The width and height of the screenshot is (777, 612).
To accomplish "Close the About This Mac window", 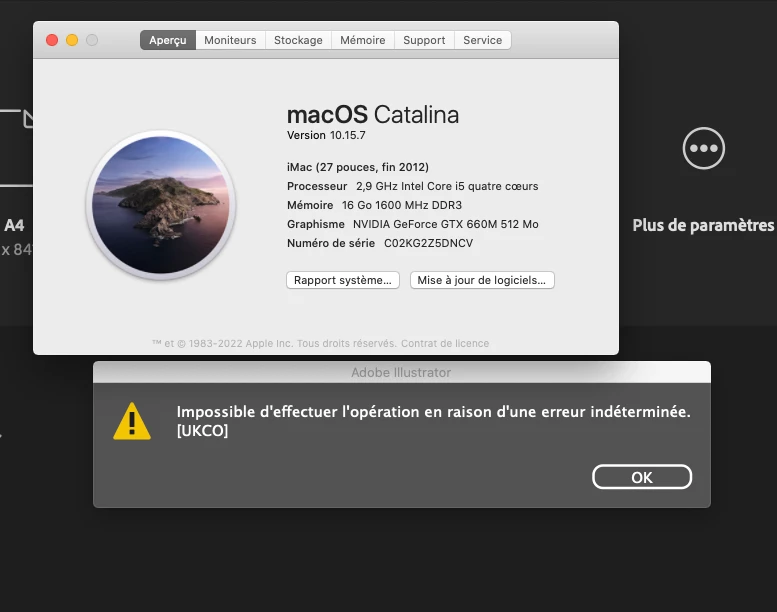I will pos(52,40).
